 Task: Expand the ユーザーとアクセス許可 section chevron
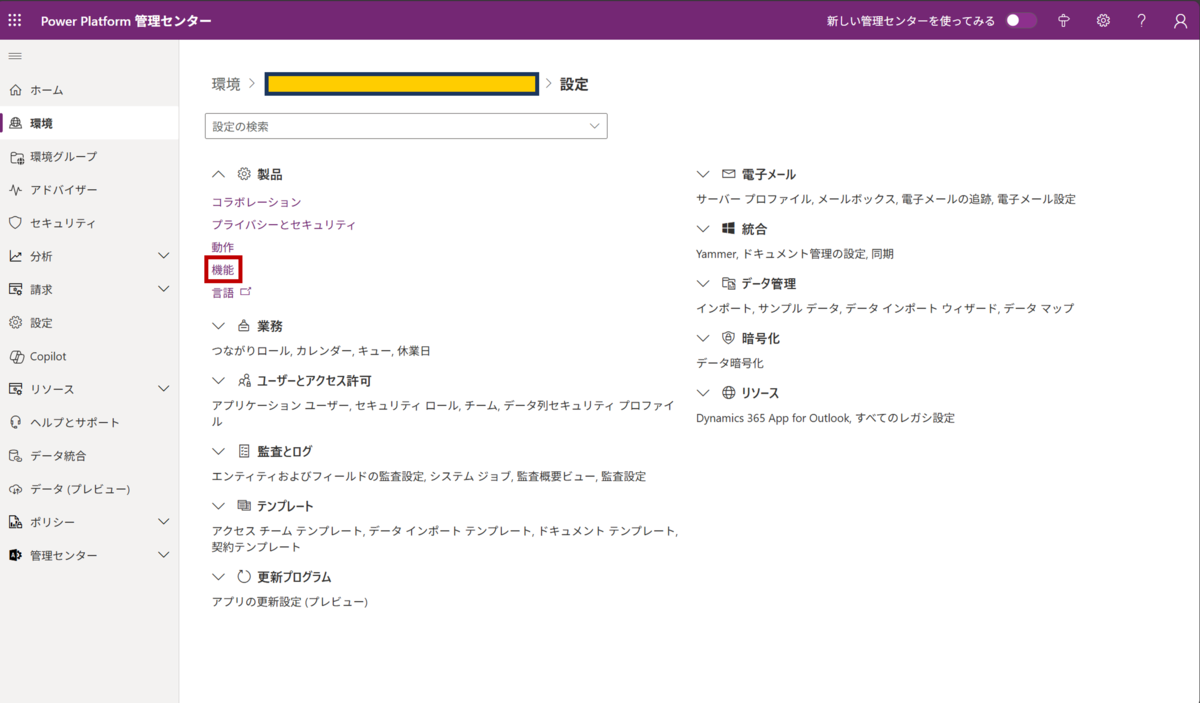click(219, 381)
